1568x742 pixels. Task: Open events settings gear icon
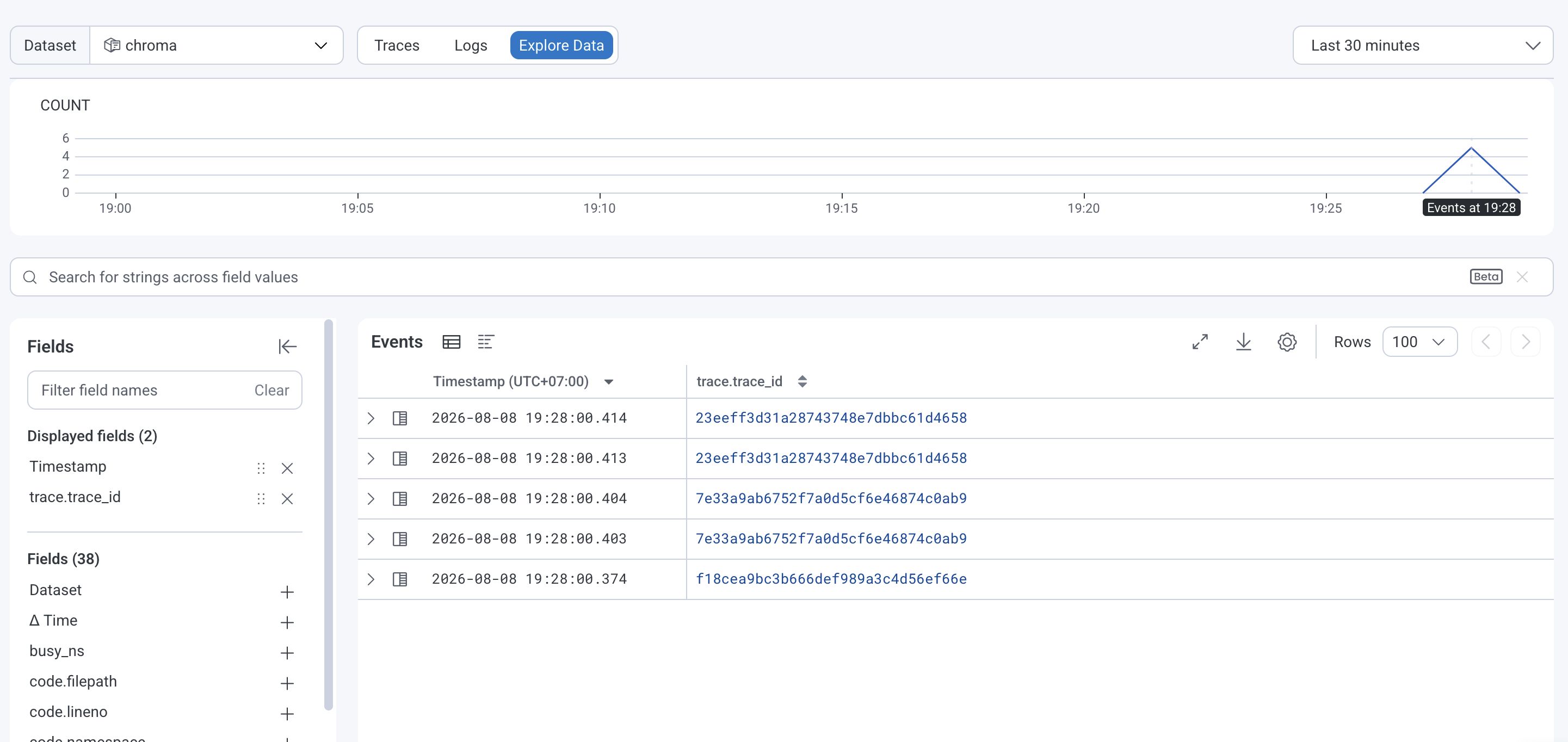pyautogui.click(x=1287, y=342)
